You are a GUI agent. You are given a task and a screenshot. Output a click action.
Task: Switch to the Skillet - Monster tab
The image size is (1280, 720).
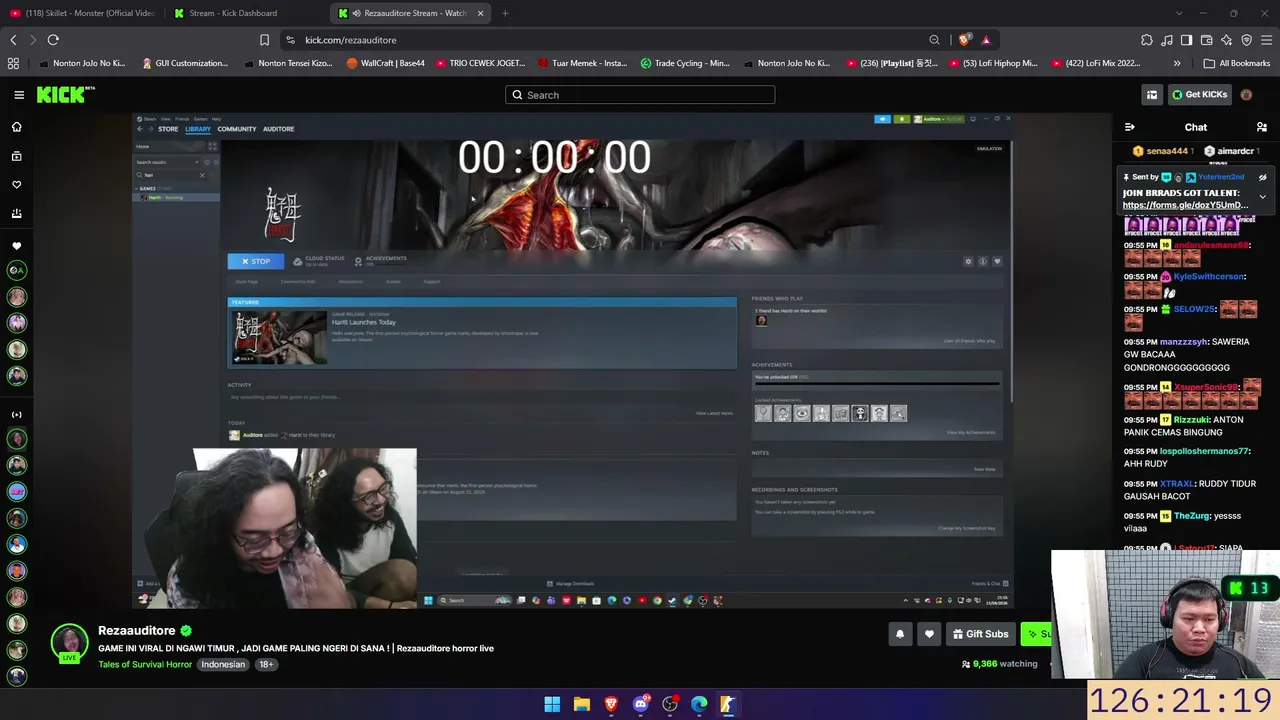pos(83,13)
